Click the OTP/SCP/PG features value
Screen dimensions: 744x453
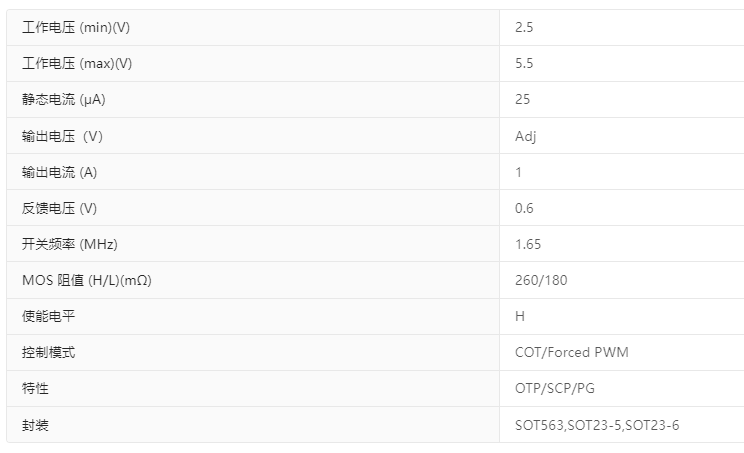(555, 388)
